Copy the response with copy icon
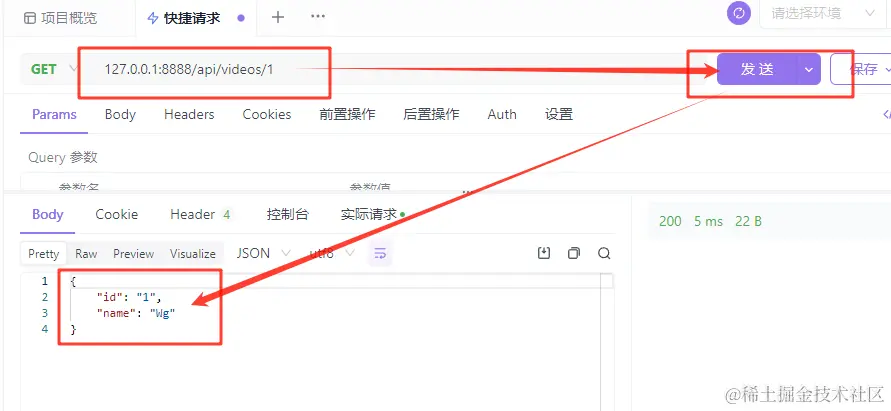Image resolution: width=891 pixels, height=411 pixels. pyautogui.click(x=574, y=253)
